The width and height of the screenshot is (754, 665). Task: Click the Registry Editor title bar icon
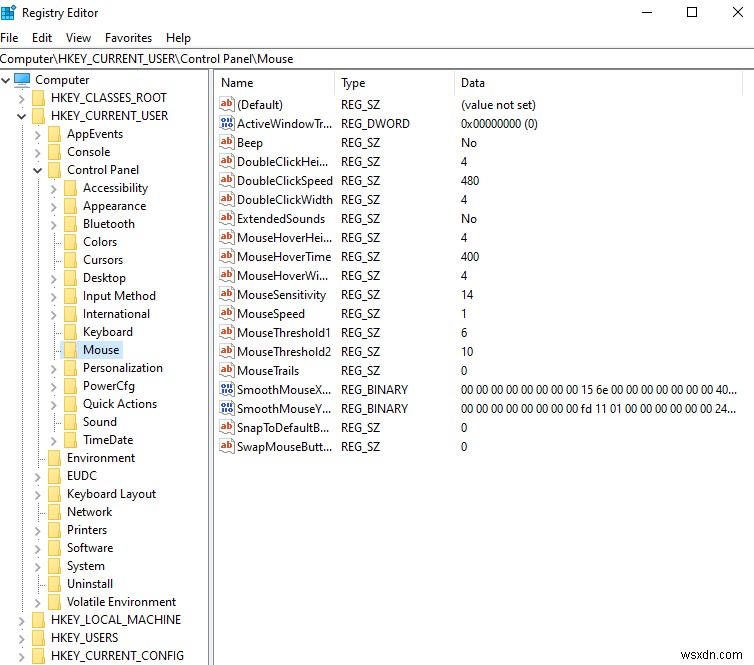(x=8, y=13)
